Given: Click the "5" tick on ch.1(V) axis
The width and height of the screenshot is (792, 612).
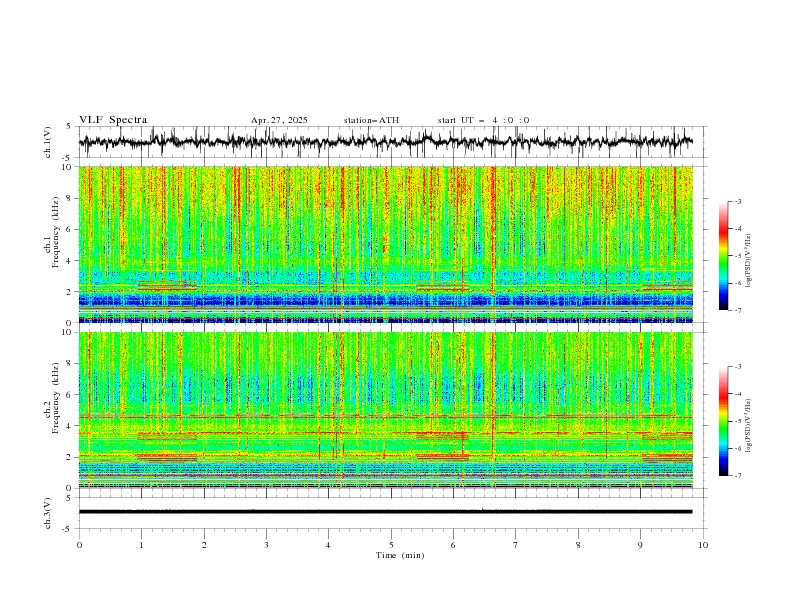Looking at the screenshot, I should pos(70,127).
